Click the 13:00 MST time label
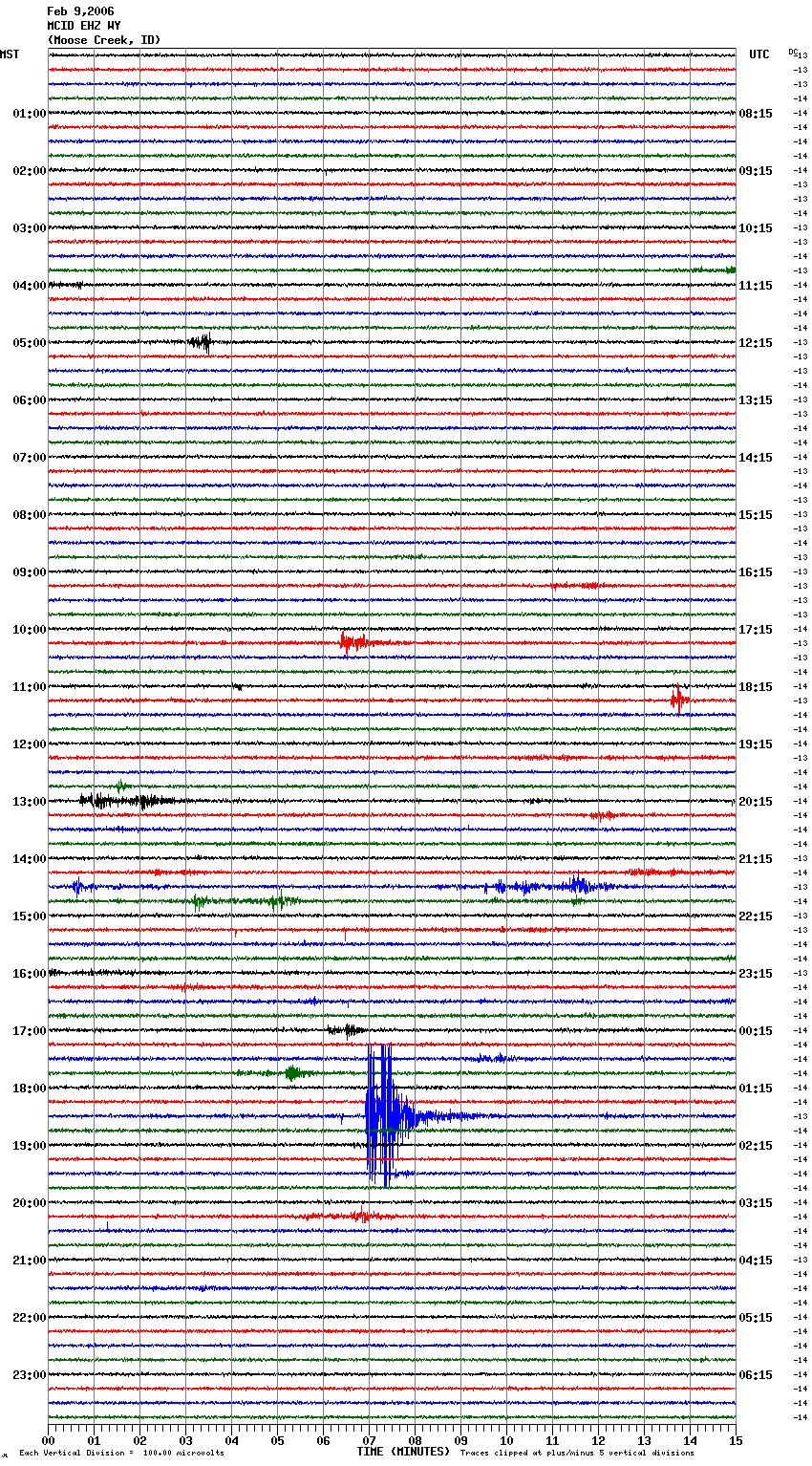812x1466 pixels. (30, 802)
